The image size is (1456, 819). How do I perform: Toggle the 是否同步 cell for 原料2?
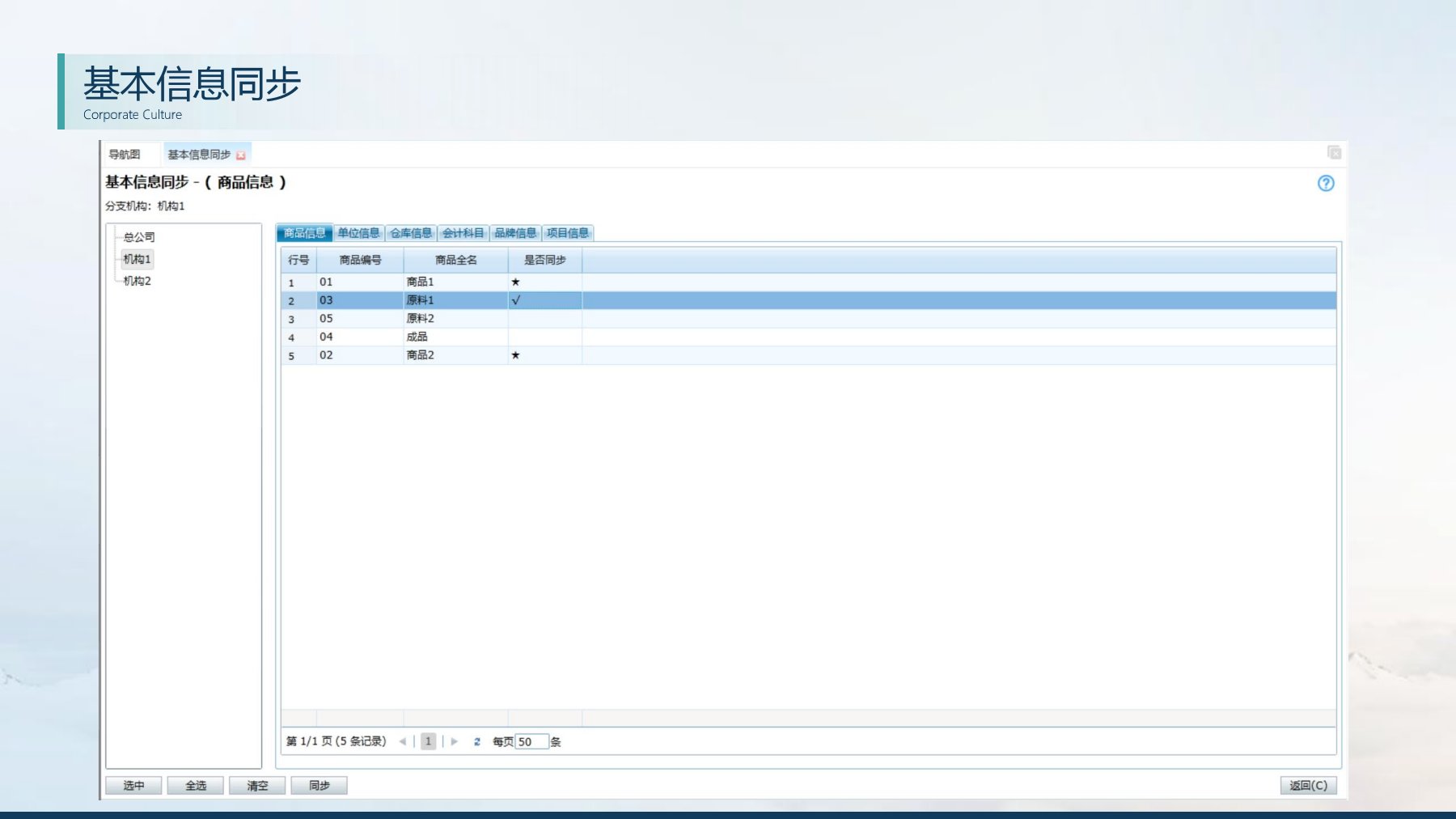(544, 319)
